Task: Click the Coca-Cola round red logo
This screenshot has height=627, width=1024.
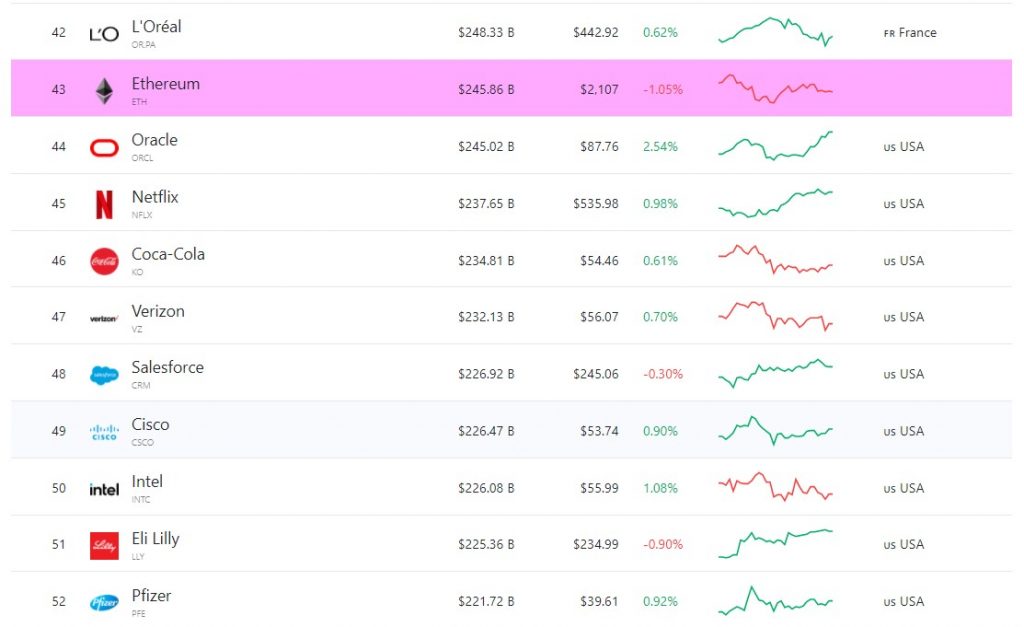Action: click(x=104, y=261)
